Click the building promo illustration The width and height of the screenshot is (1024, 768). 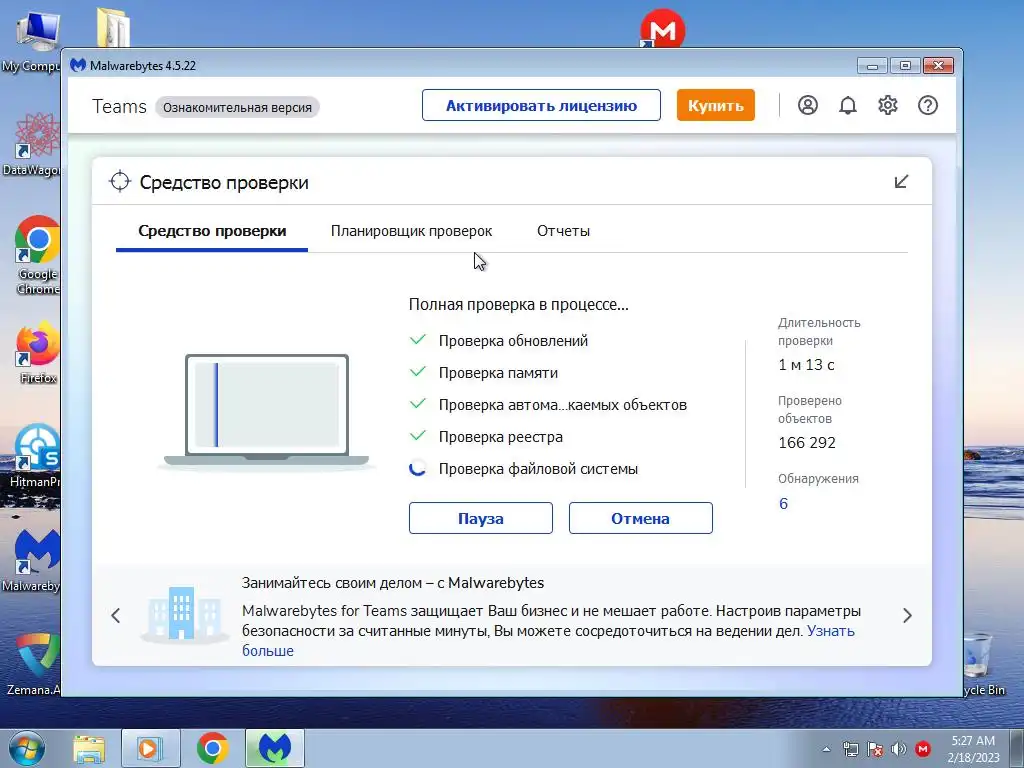(183, 614)
